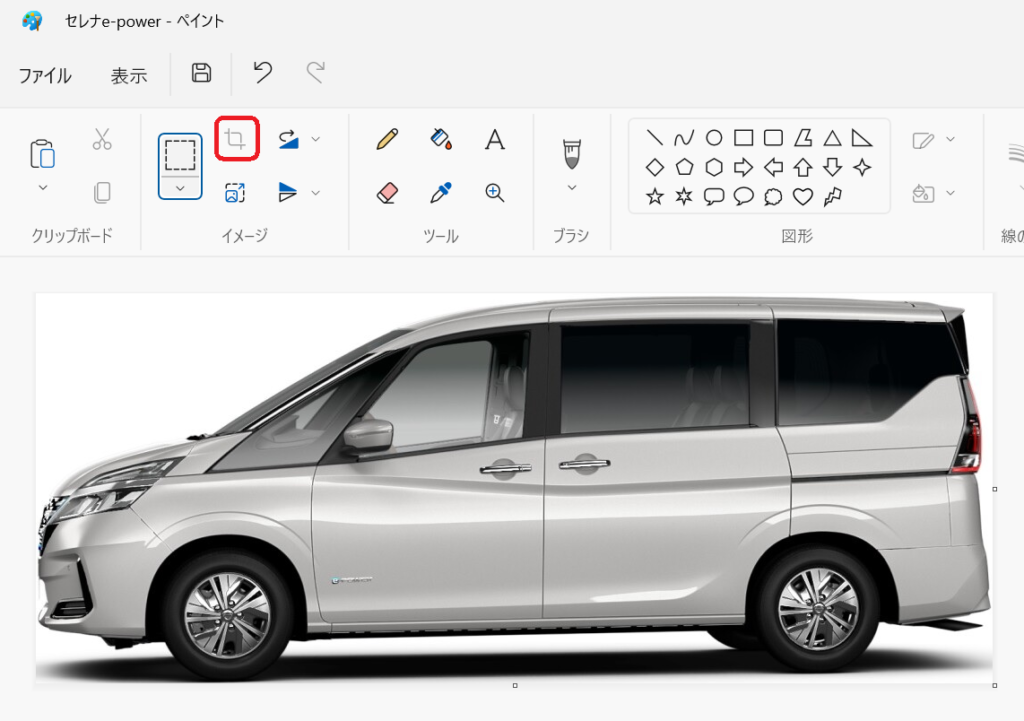This screenshot has width=1024, height=721.
Task: Click the Save floppy disk icon
Action: coord(201,73)
